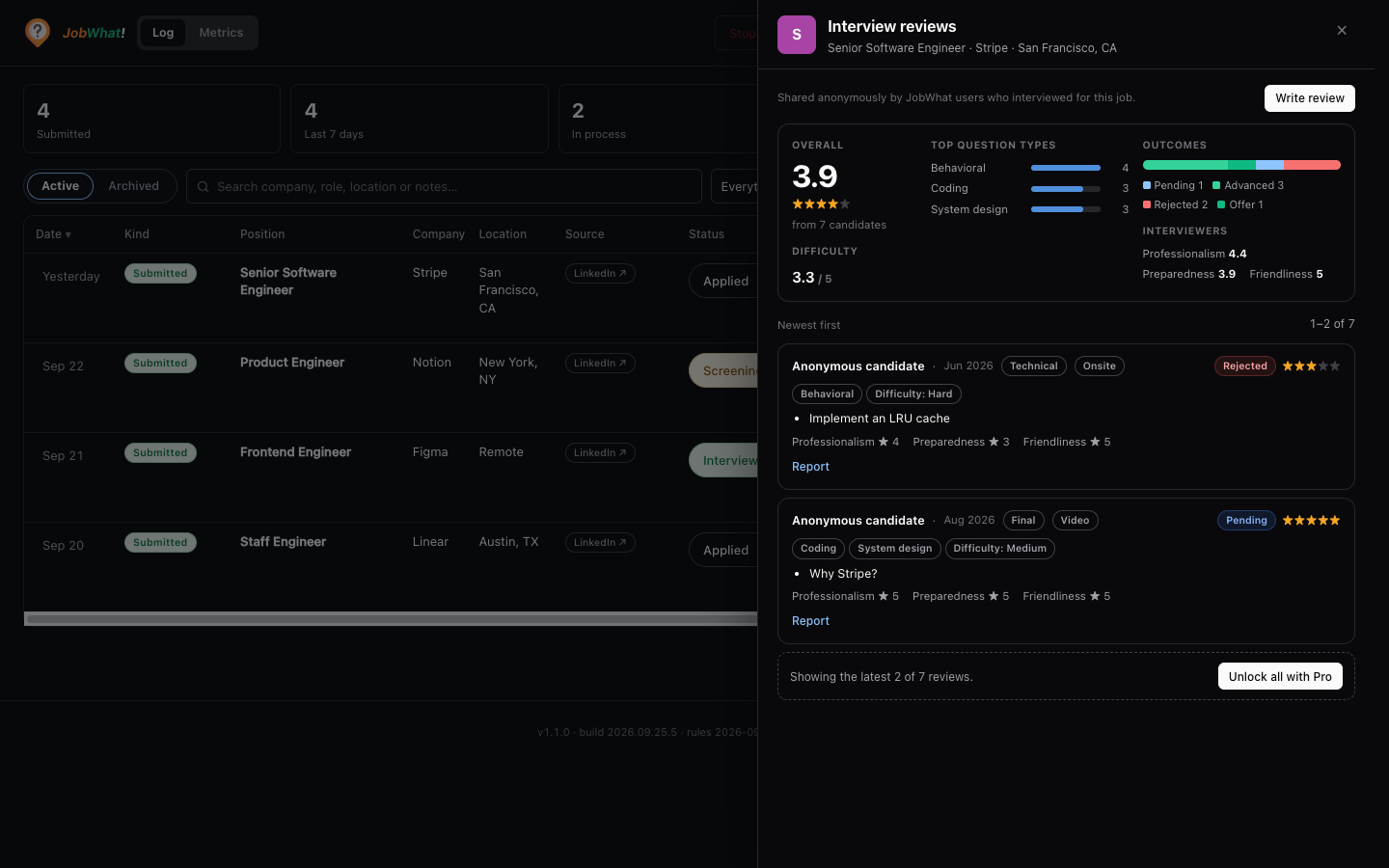This screenshot has height=868, width=1389.
Task: Click the "Why Stripe?" question
Action: click(844, 574)
